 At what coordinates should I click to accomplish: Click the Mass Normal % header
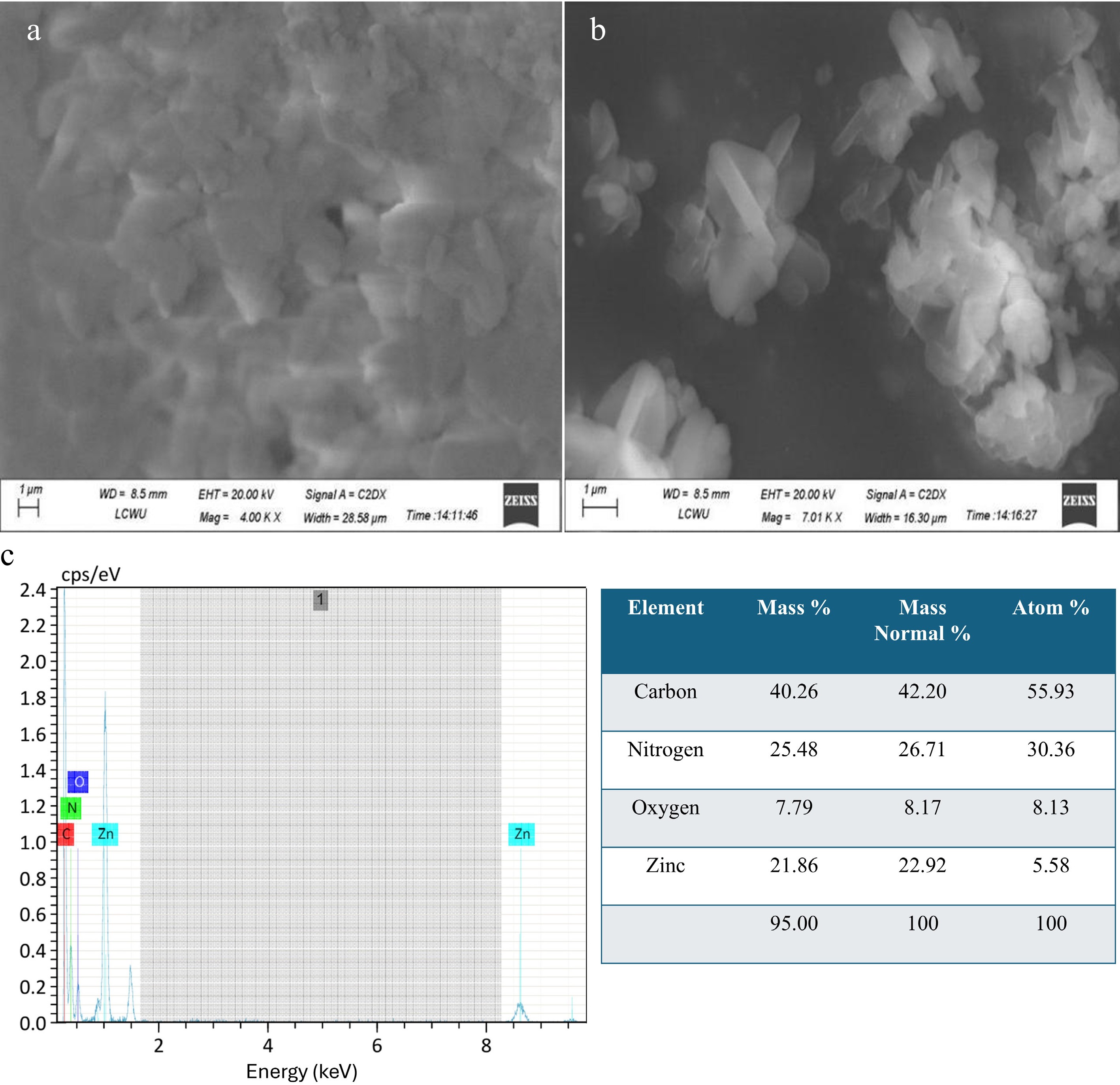pos(922,620)
